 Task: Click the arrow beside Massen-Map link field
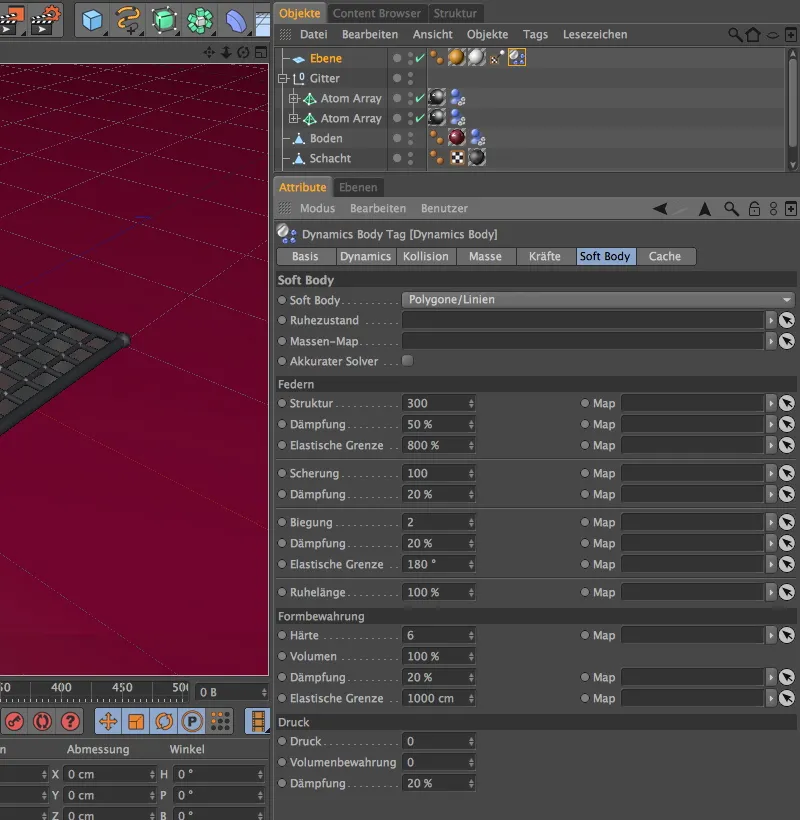tap(771, 341)
